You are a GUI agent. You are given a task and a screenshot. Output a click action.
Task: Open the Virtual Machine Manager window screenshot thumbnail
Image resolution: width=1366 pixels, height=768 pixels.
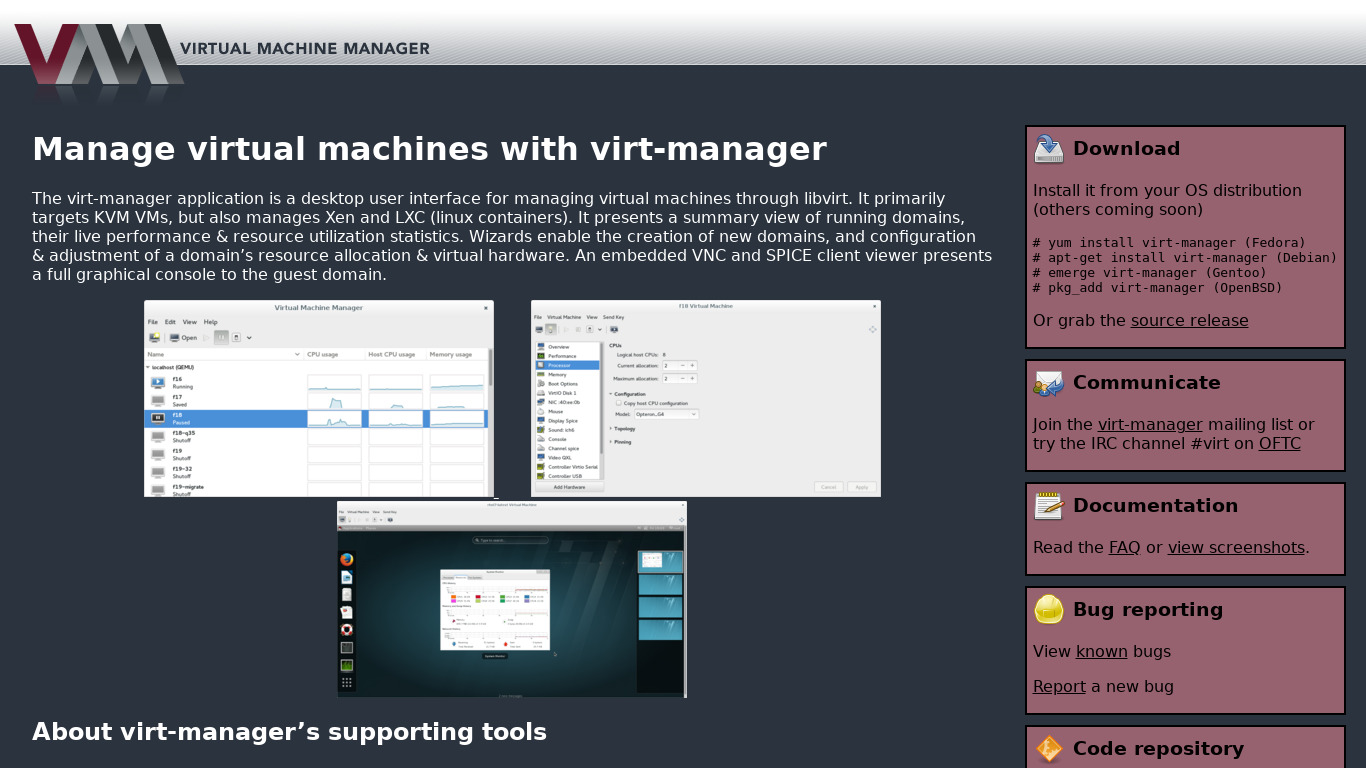pyautogui.click(x=319, y=398)
